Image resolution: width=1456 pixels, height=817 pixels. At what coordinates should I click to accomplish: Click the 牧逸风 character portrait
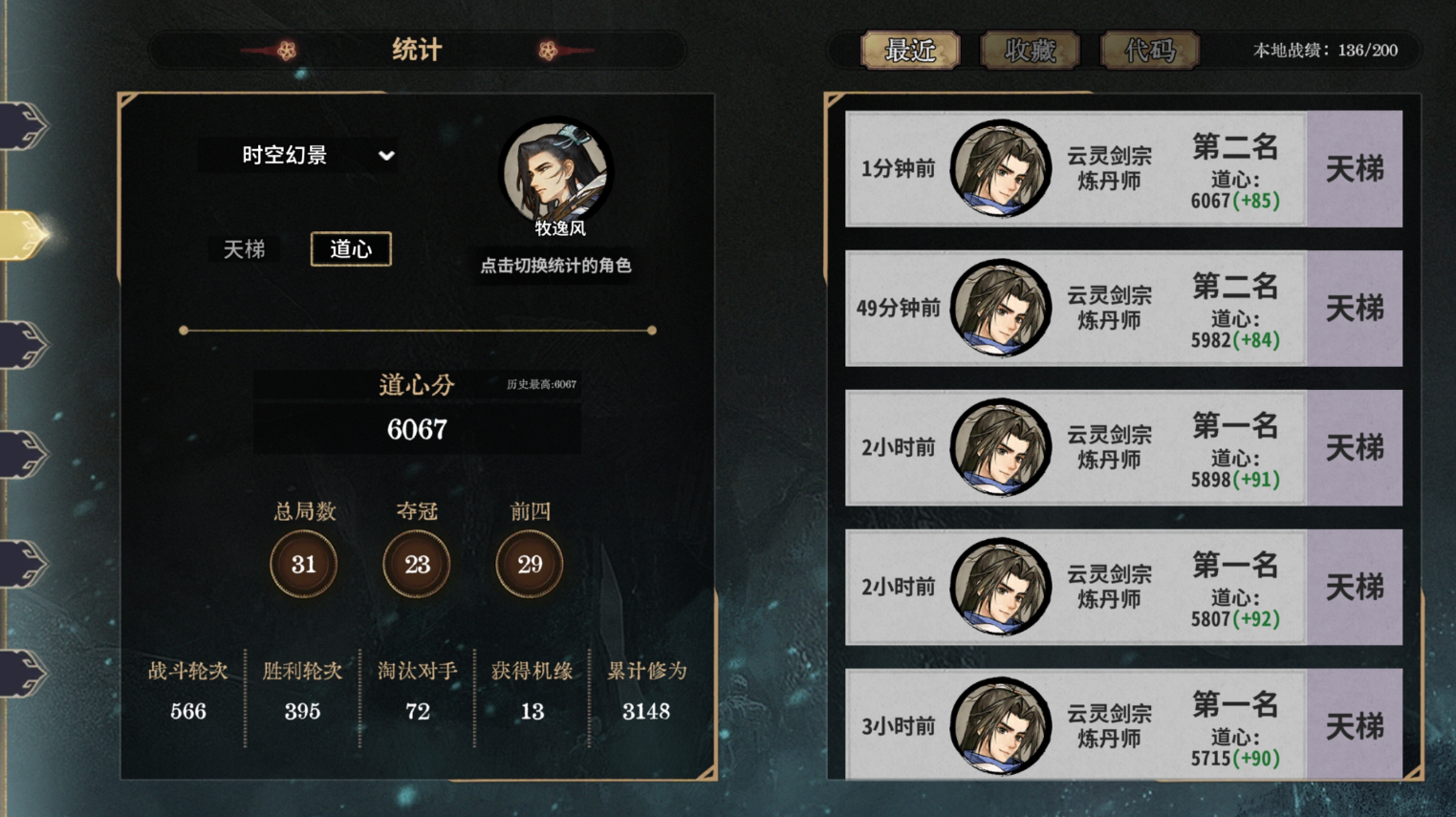pyautogui.click(x=556, y=172)
